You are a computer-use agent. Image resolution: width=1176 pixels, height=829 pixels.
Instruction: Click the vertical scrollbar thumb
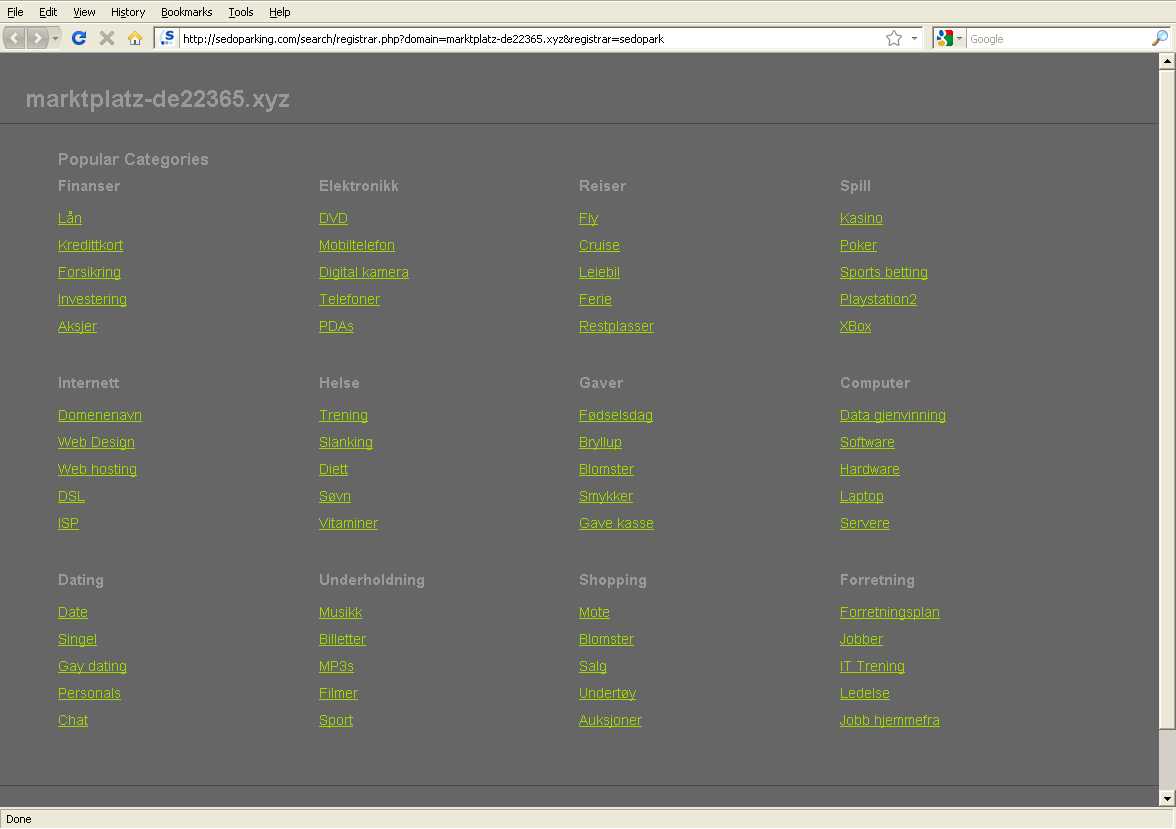[1166, 398]
